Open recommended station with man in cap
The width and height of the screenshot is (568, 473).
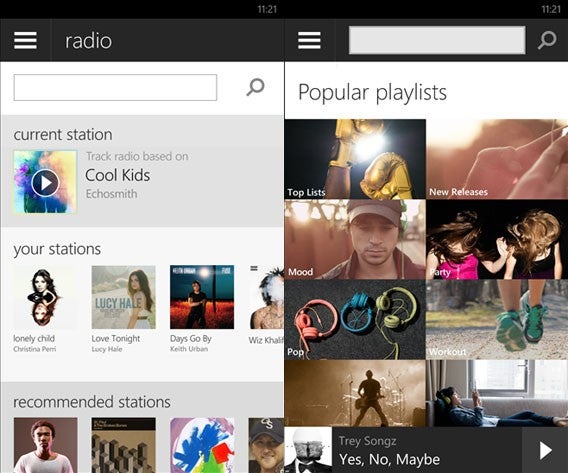tap(266, 445)
